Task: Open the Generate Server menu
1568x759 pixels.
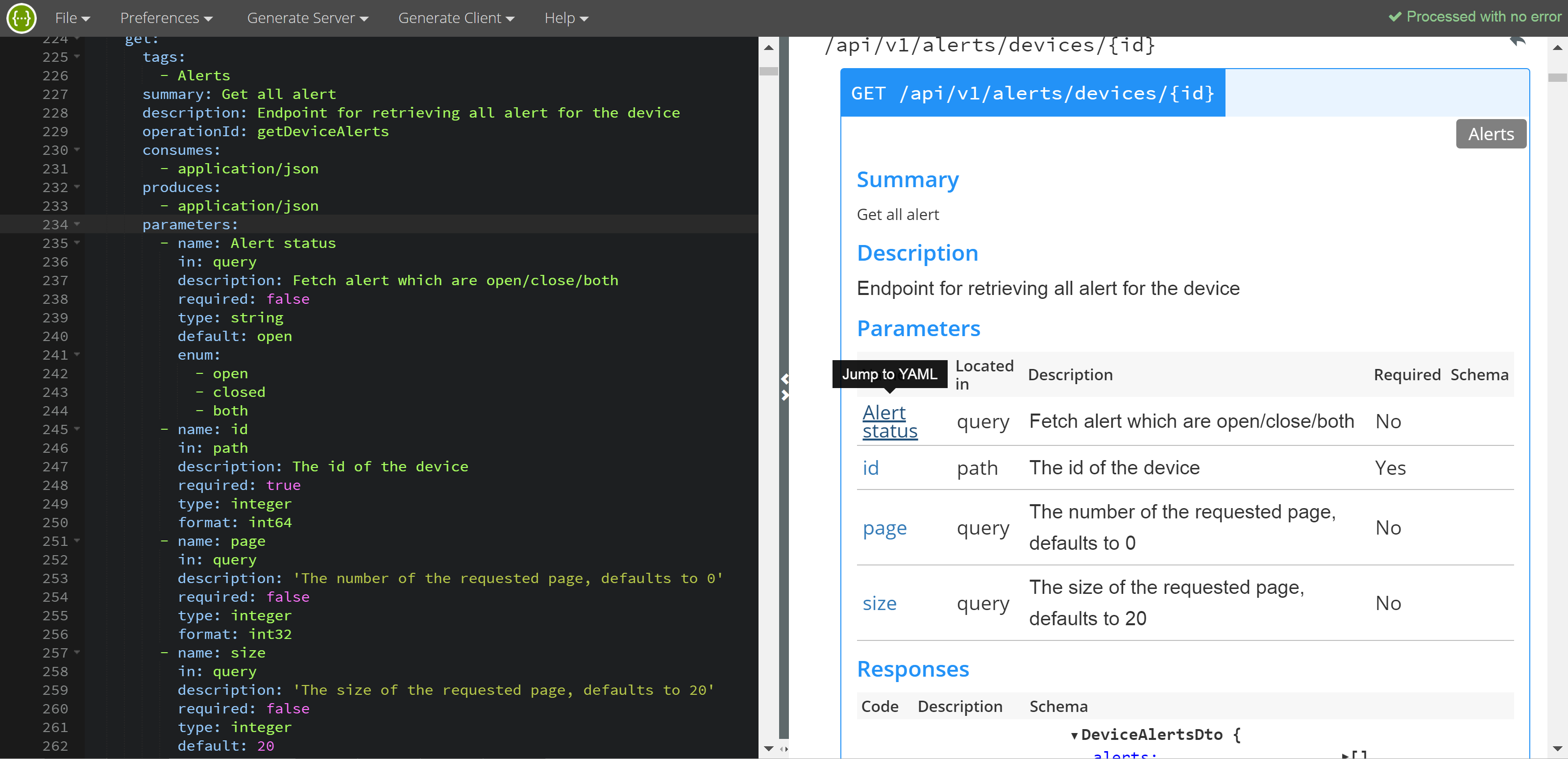Action: pyautogui.click(x=307, y=18)
